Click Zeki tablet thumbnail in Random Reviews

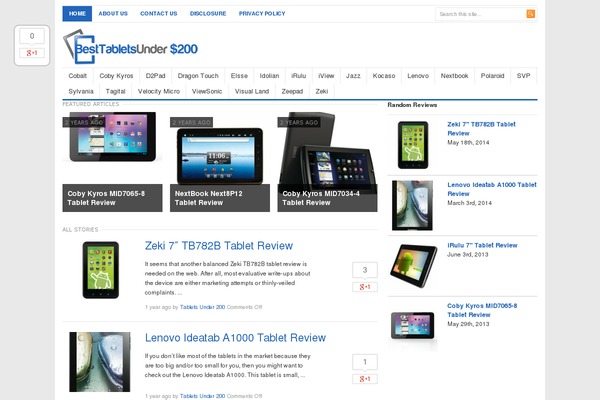(x=413, y=145)
